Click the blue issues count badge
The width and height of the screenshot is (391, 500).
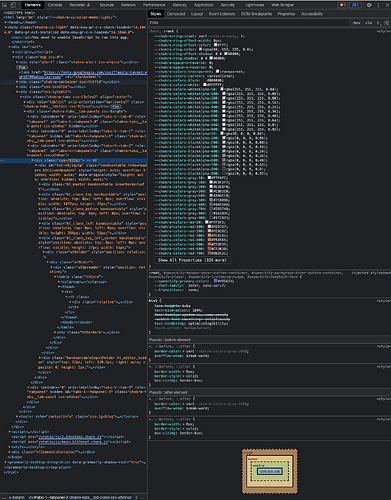coord(355,5)
